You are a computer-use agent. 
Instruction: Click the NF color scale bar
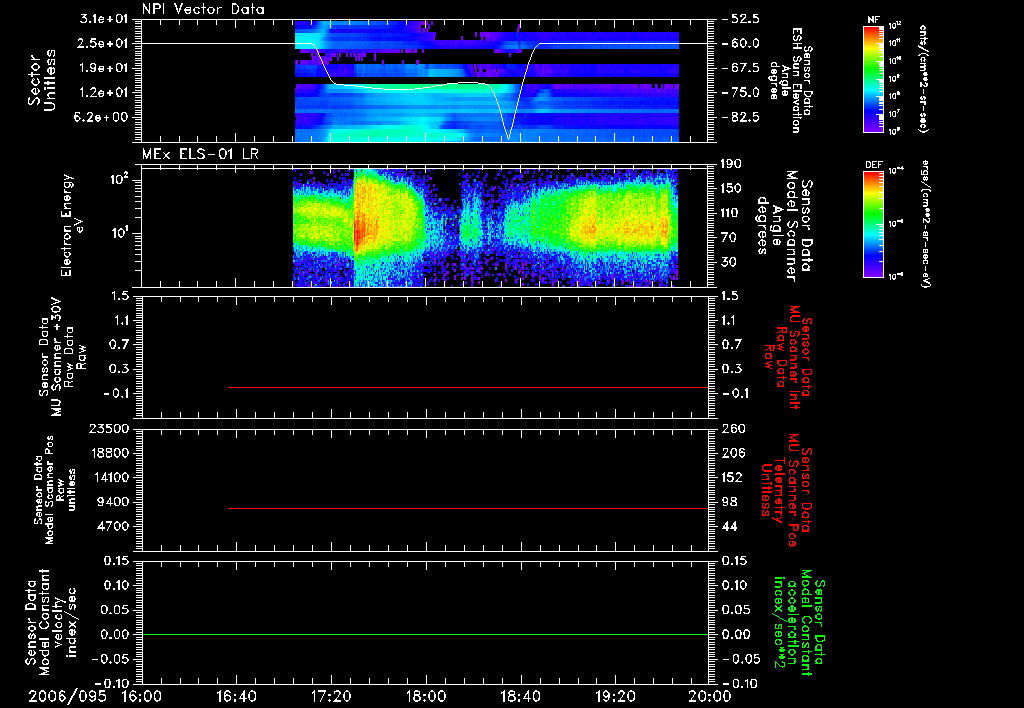(x=874, y=79)
